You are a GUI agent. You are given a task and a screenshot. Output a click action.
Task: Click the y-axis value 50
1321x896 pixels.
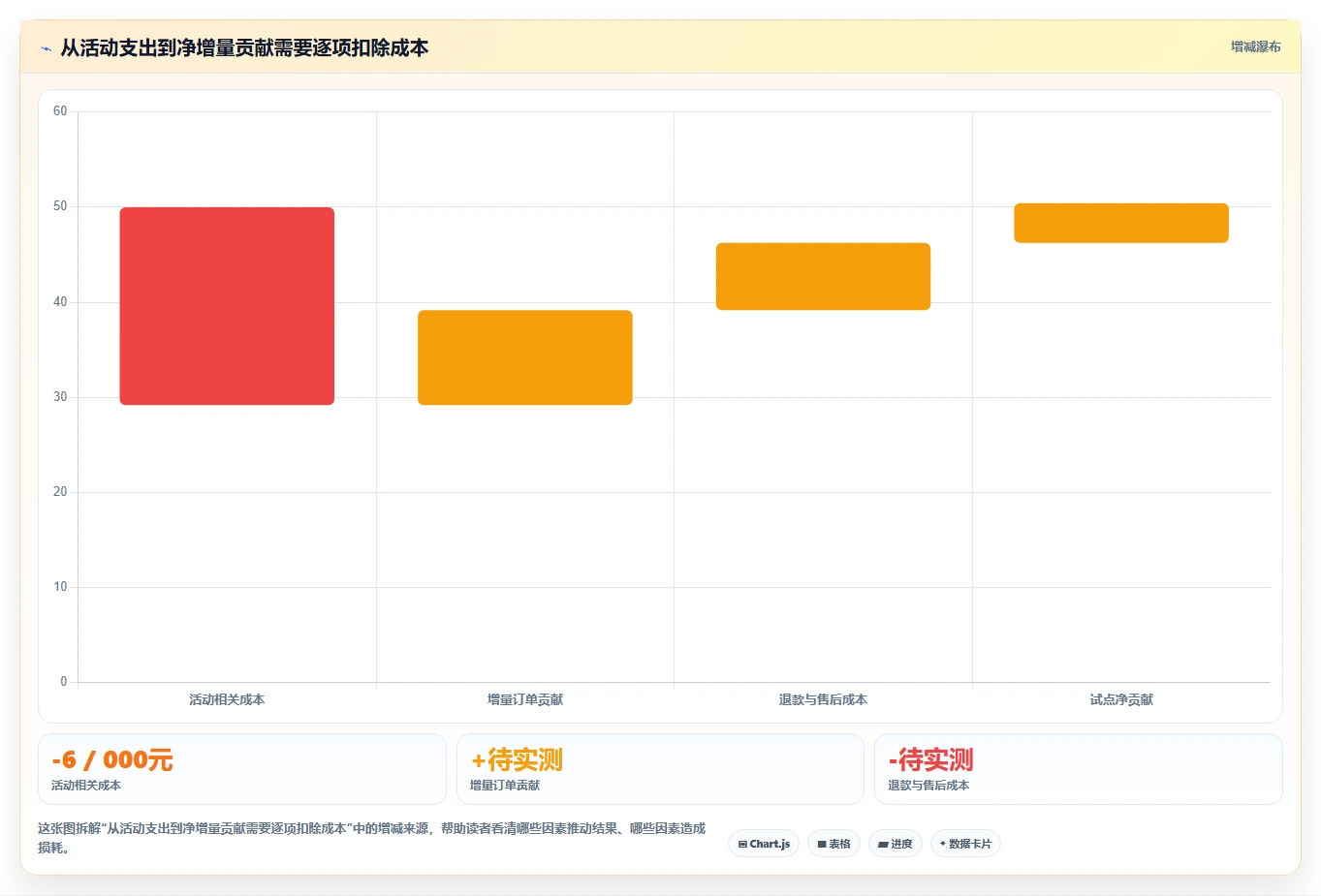coord(60,206)
